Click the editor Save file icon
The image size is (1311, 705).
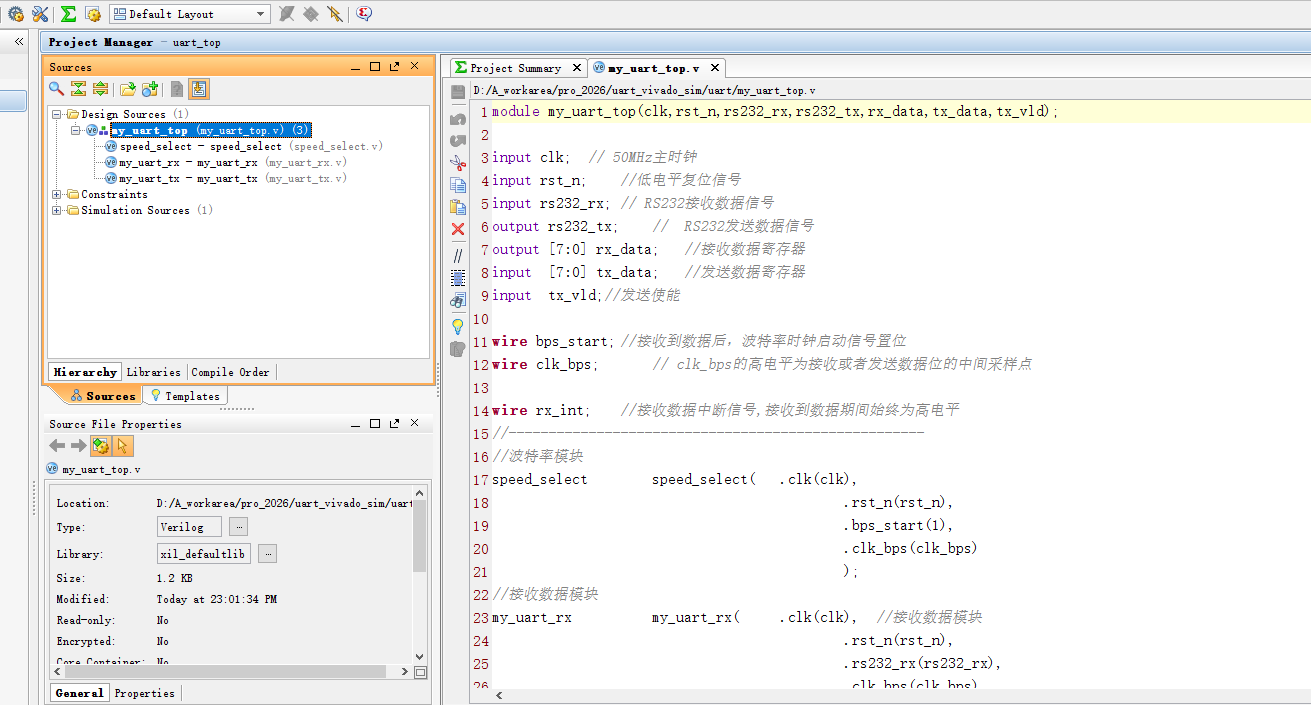point(458,92)
